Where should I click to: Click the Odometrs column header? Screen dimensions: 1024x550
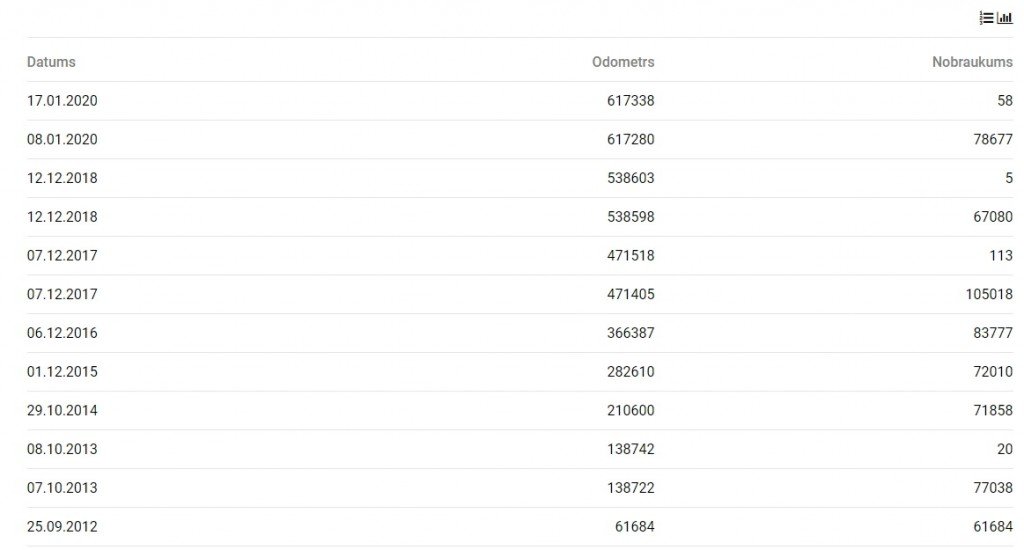point(623,62)
